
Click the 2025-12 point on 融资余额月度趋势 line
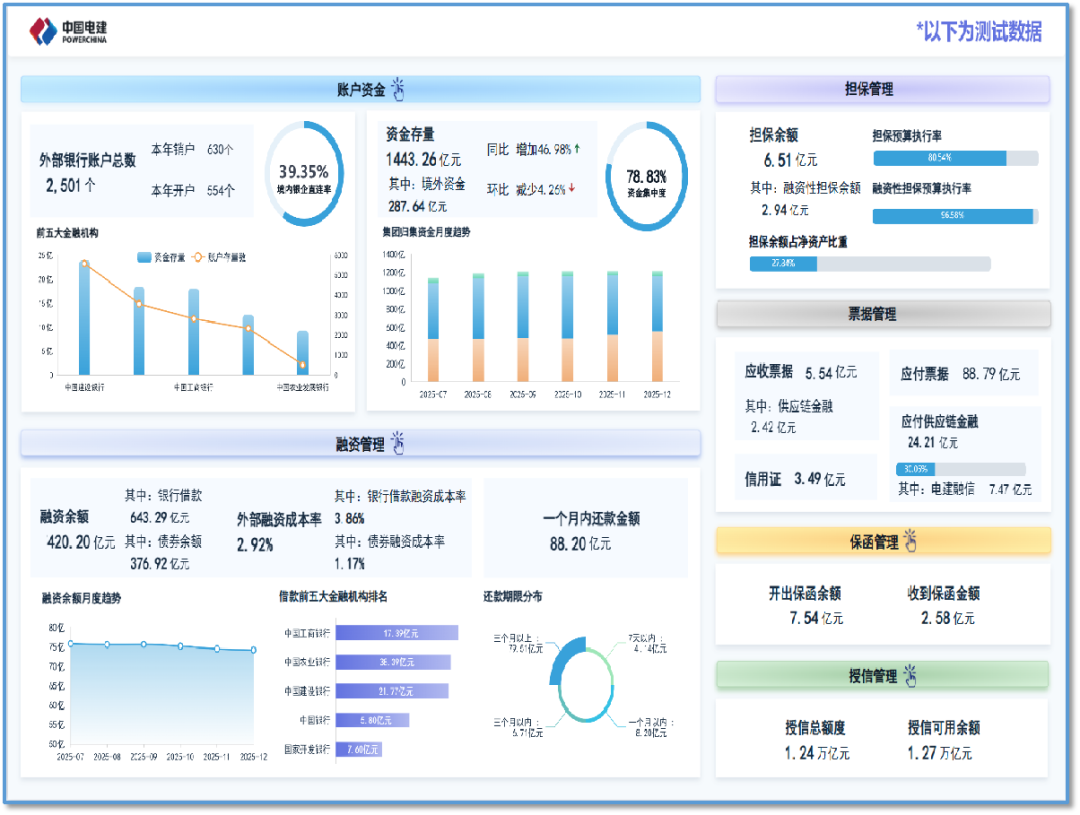tap(253, 650)
